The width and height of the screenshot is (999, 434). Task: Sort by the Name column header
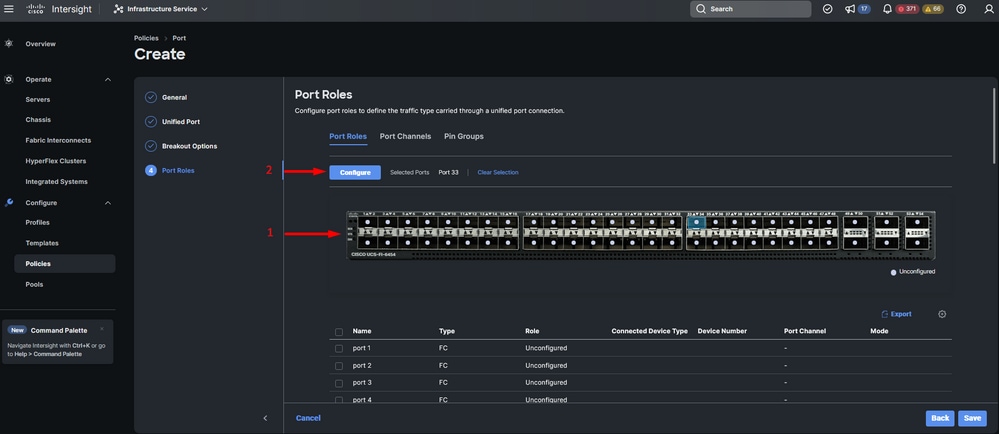pyautogui.click(x=362, y=331)
